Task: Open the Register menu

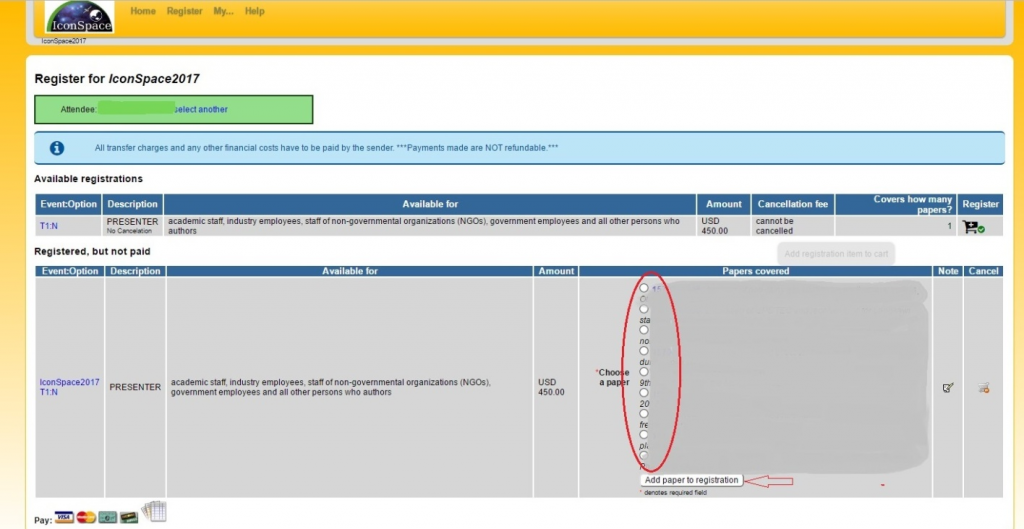Action: pyautogui.click(x=184, y=11)
